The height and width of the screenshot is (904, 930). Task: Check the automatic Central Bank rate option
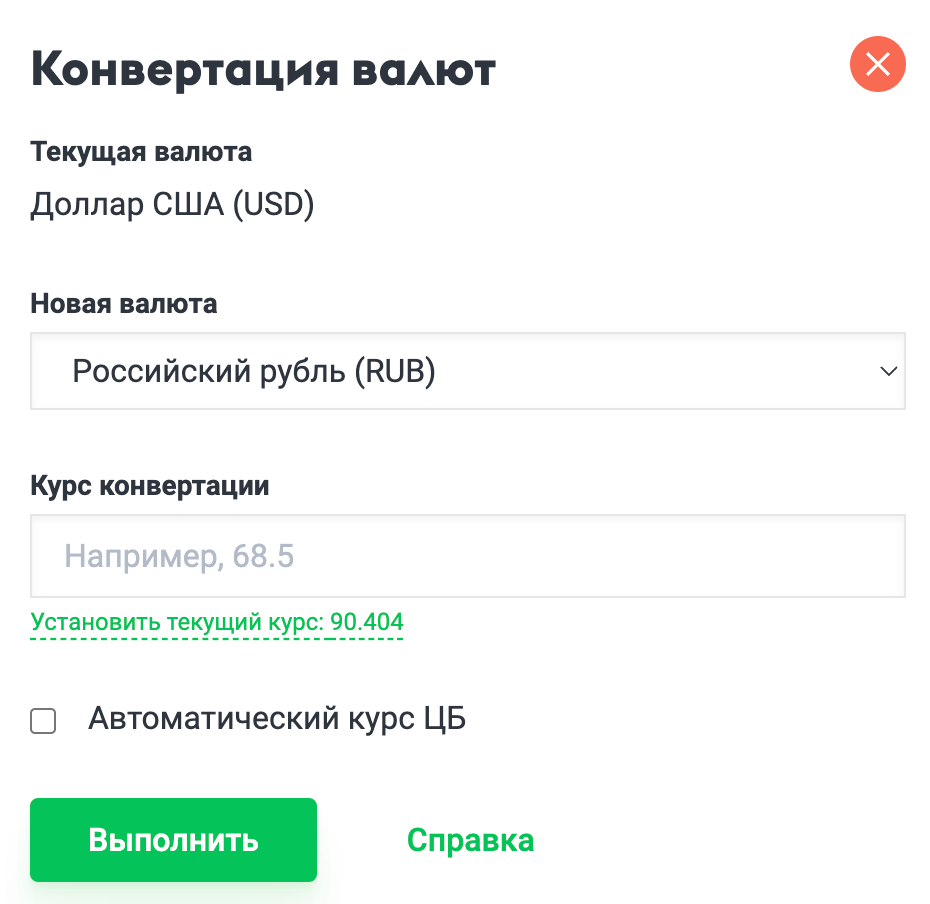43,720
